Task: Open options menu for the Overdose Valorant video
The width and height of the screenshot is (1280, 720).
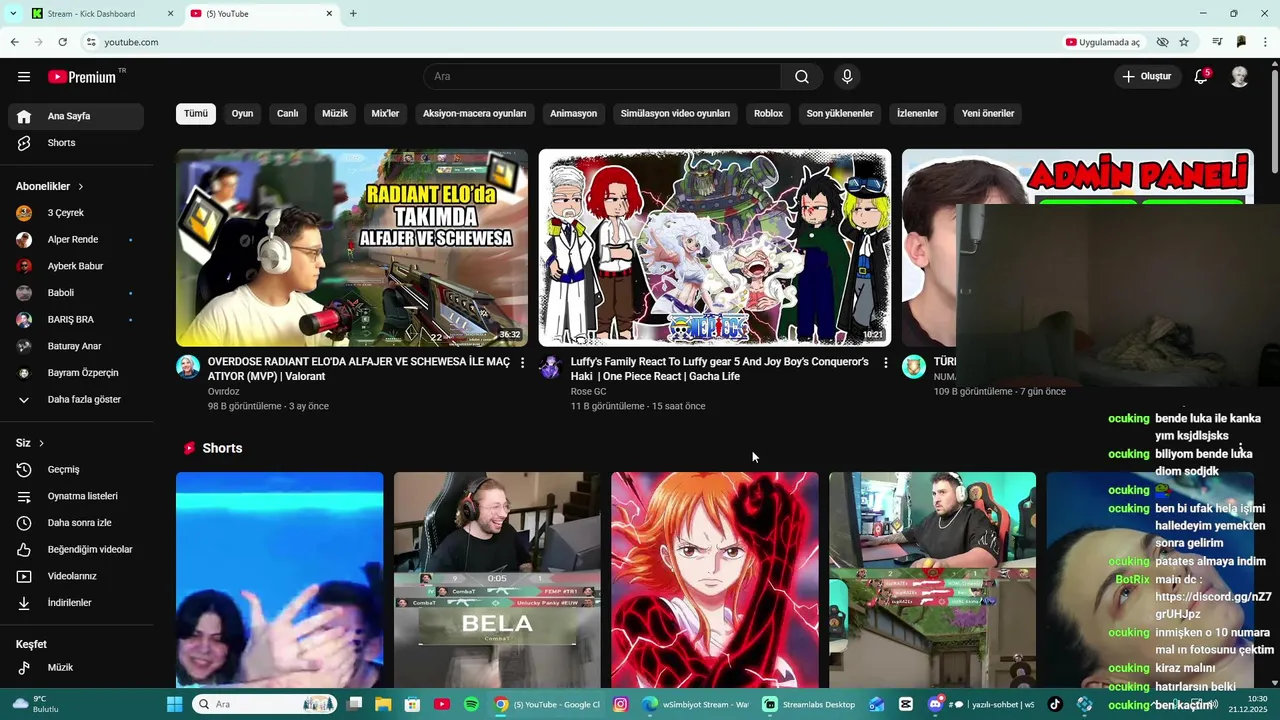Action: pos(522,363)
